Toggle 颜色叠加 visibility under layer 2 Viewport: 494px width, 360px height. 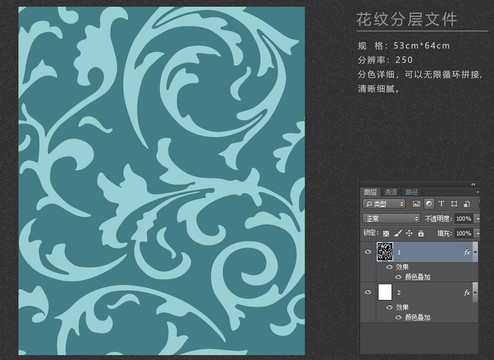point(398,317)
